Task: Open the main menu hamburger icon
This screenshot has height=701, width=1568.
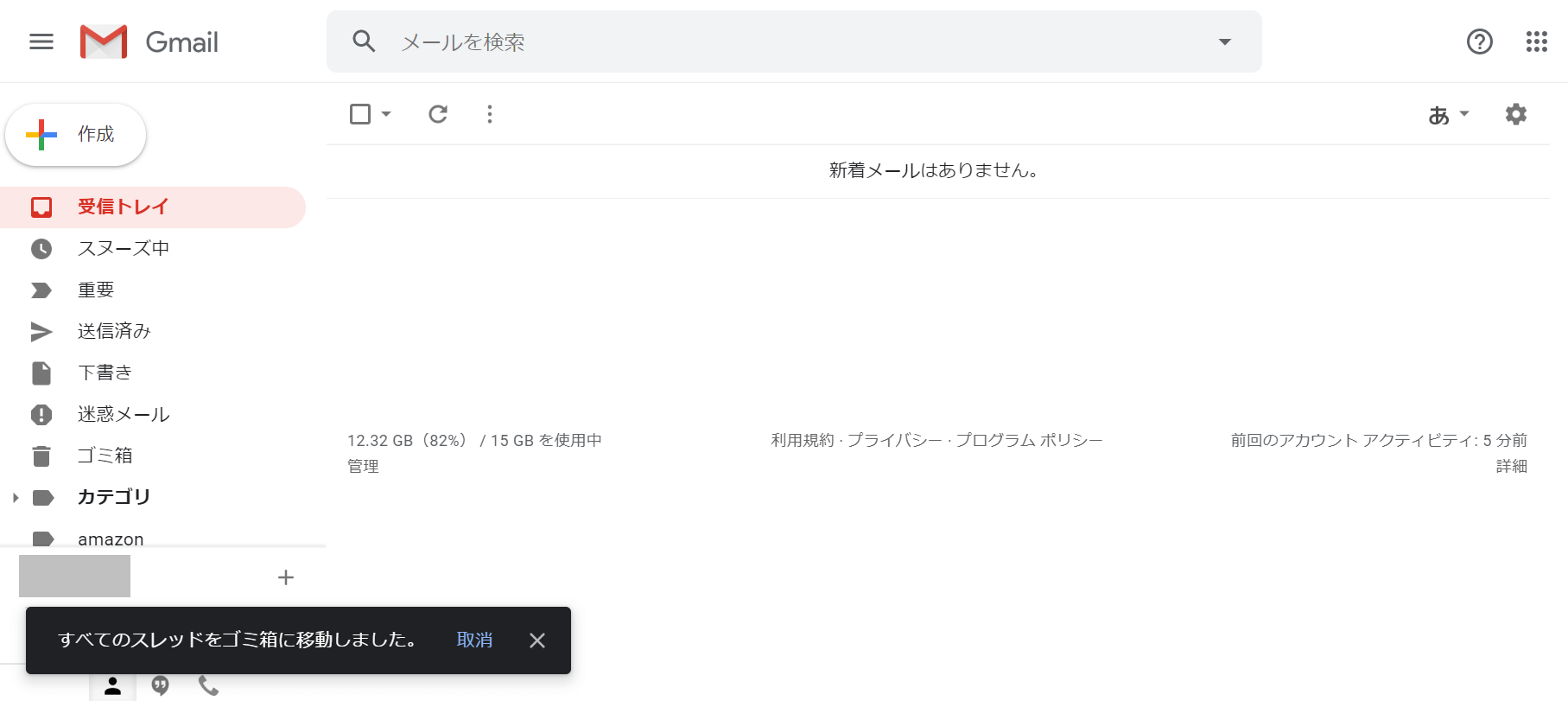Action: 41,41
